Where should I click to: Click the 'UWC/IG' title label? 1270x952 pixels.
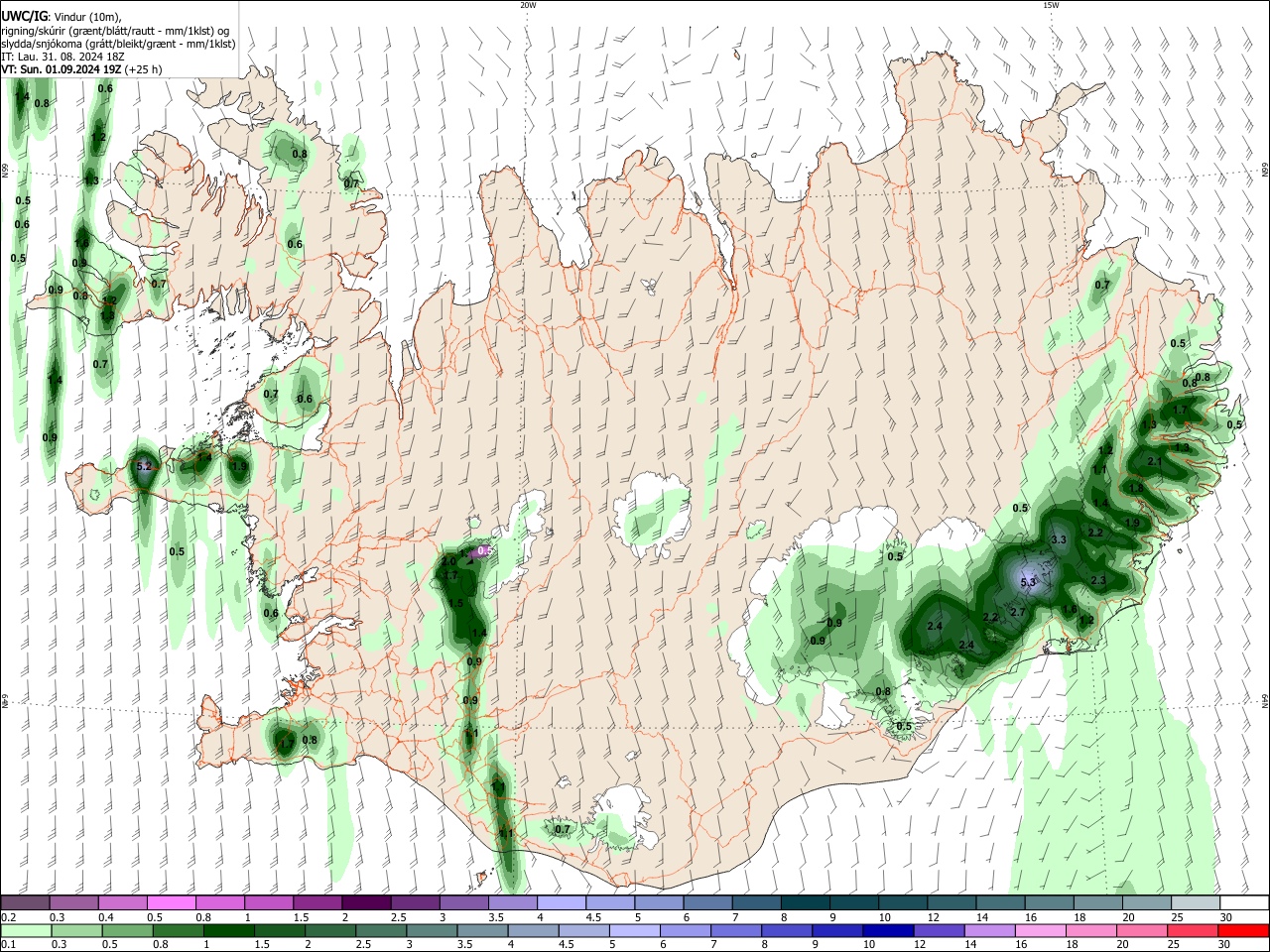(x=24, y=16)
